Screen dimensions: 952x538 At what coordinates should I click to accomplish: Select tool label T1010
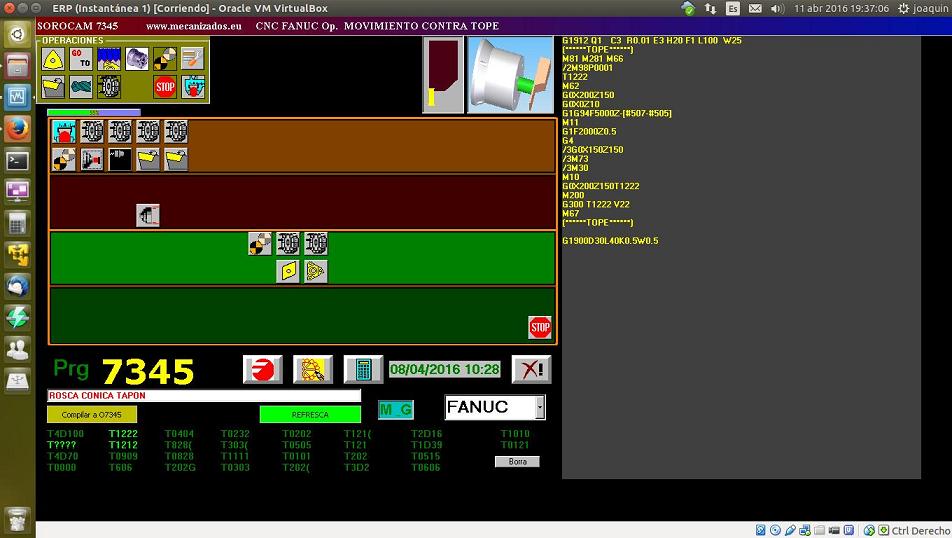pyautogui.click(x=515, y=434)
